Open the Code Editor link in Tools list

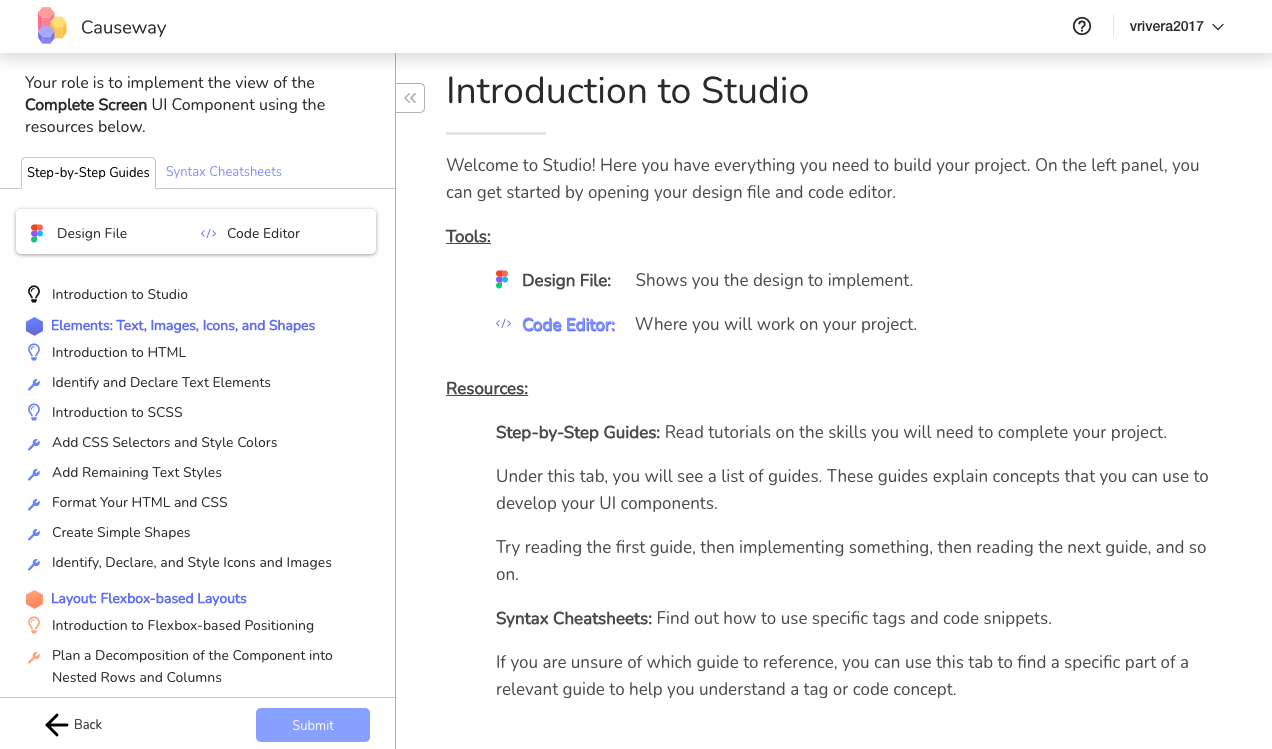568,324
